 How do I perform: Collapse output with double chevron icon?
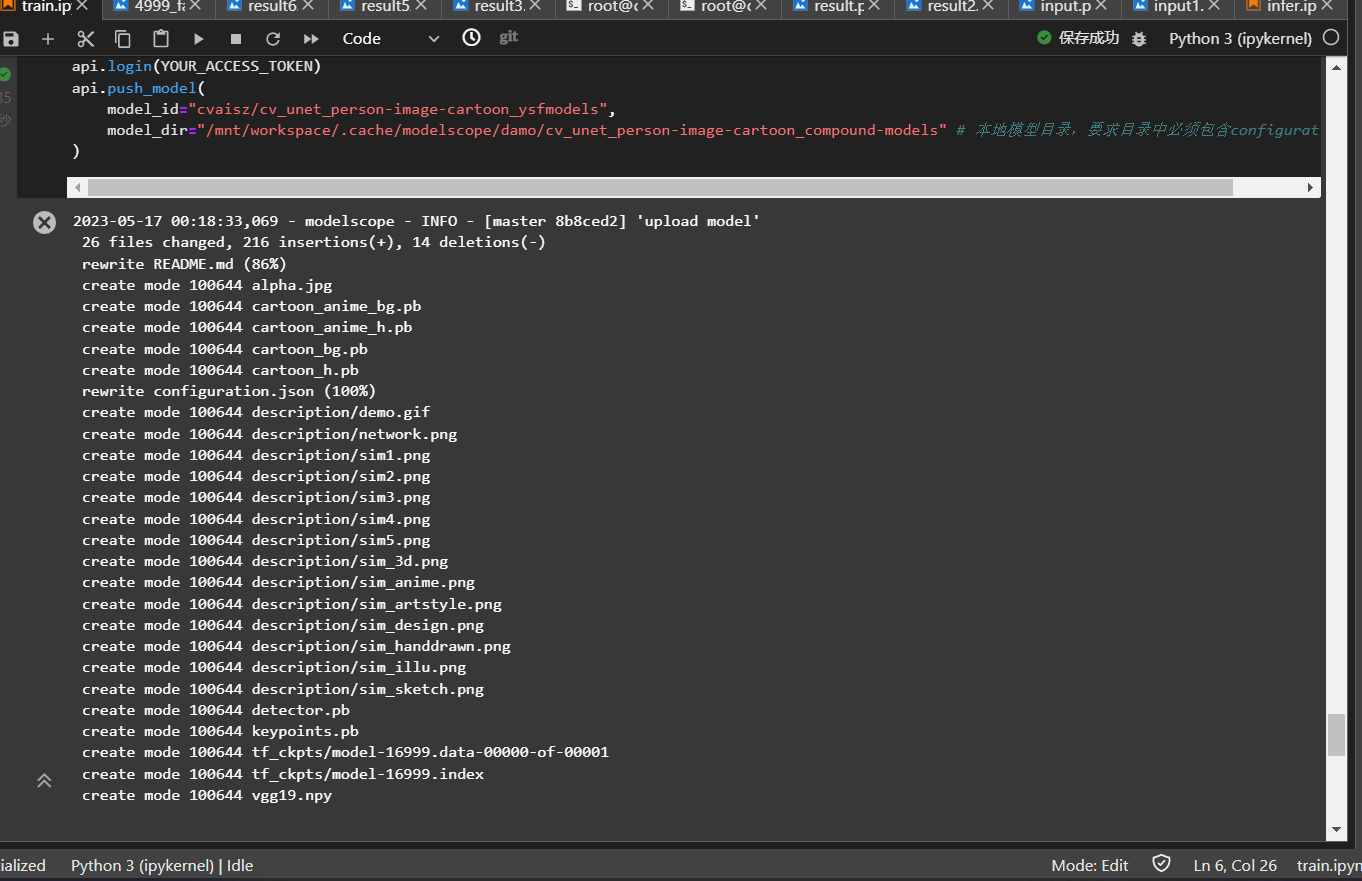(44, 780)
